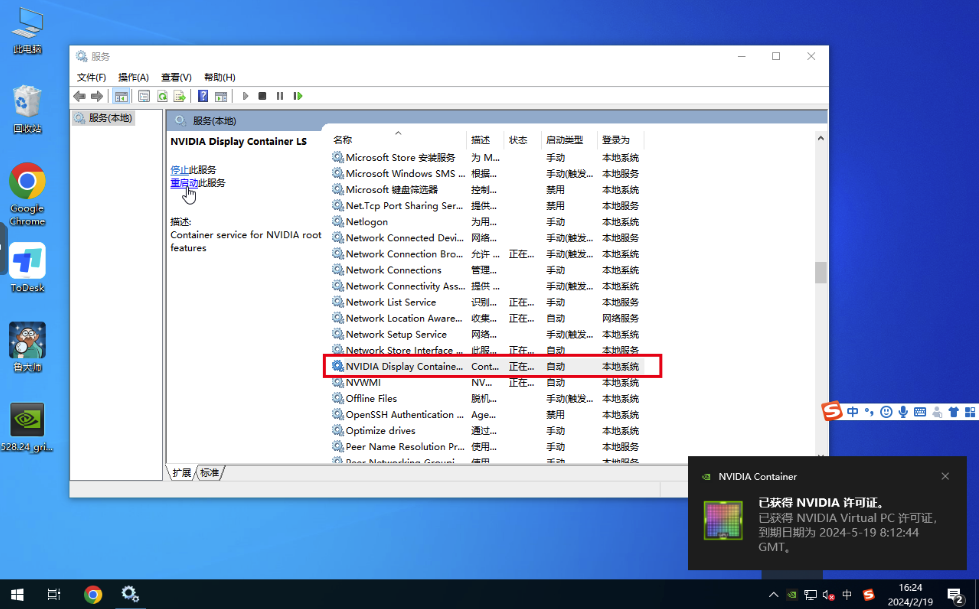Select the Network List Service row

pyautogui.click(x=487, y=302)
